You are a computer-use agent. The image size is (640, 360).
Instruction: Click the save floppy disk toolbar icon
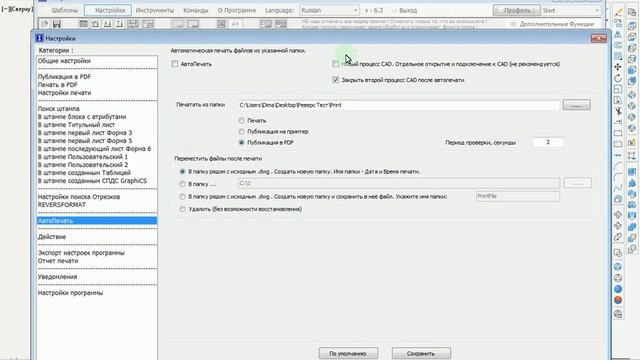coord(57,24)
